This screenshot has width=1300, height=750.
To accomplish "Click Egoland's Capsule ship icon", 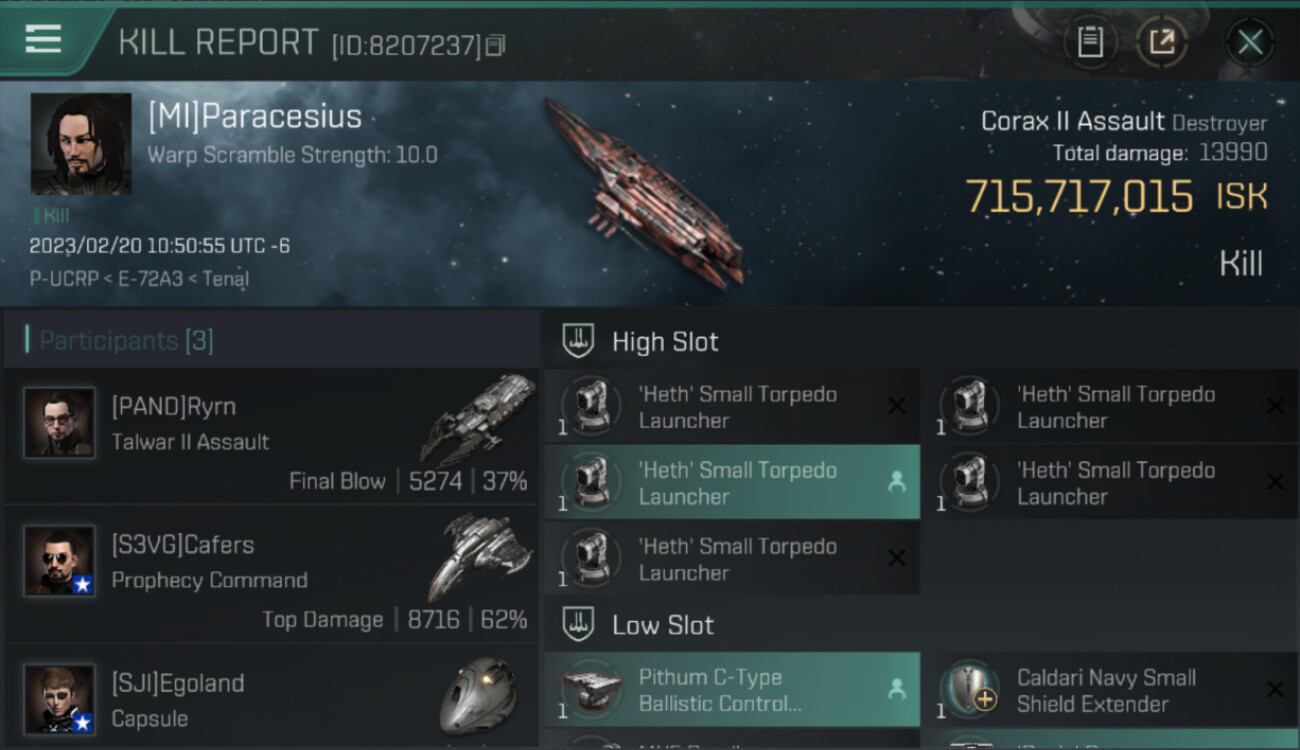I will pos(479,697).
